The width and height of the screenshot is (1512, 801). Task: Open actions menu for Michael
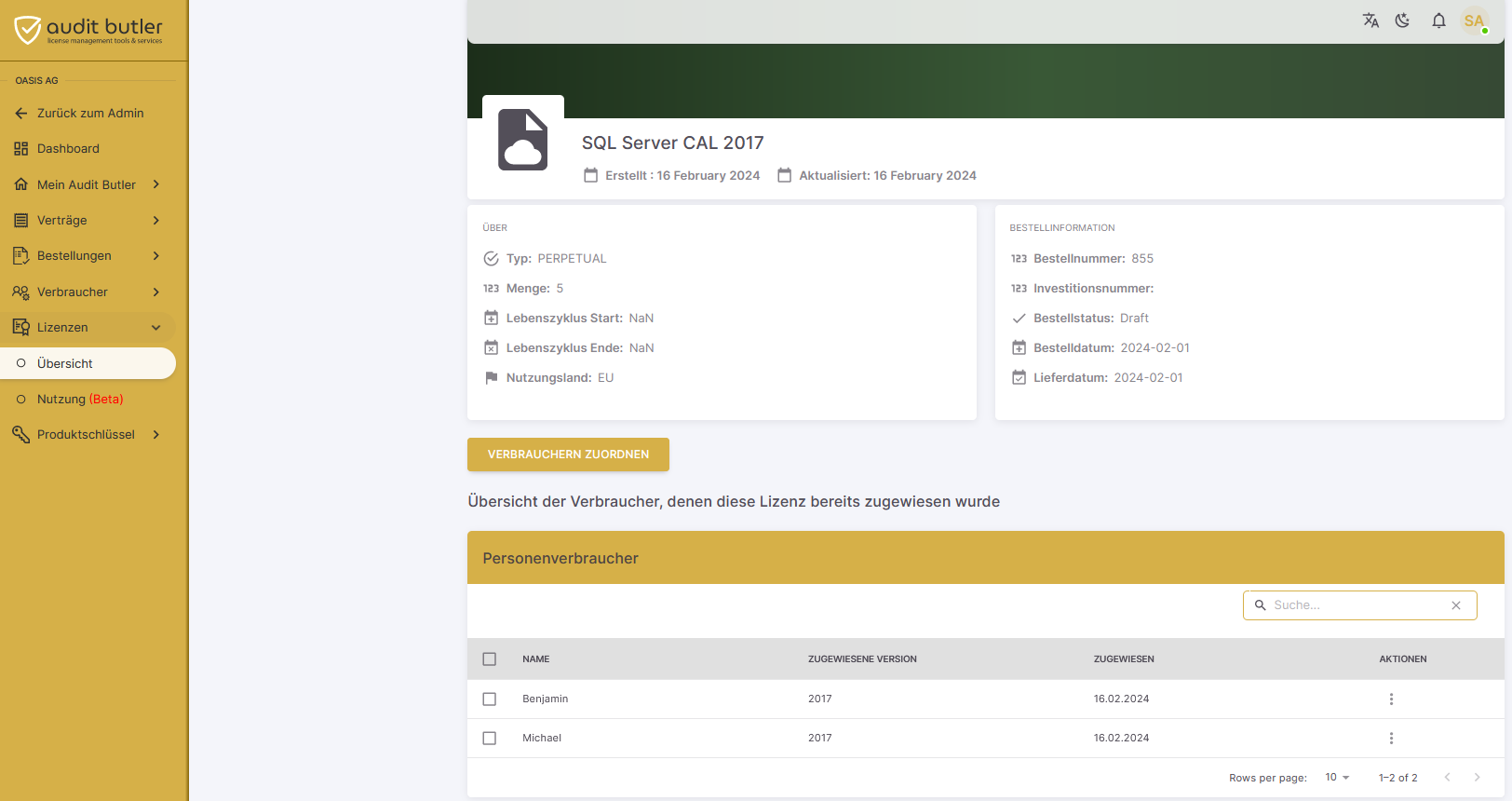point(1392,739)
